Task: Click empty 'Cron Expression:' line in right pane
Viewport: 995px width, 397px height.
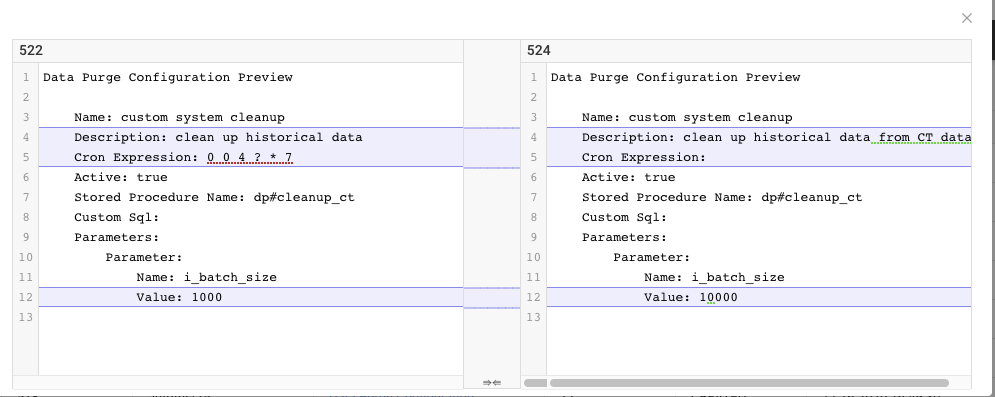Action: (643, 157)
